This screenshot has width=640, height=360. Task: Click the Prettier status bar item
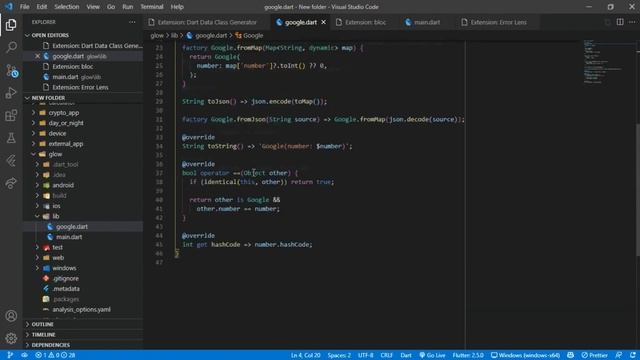[594, 355]
